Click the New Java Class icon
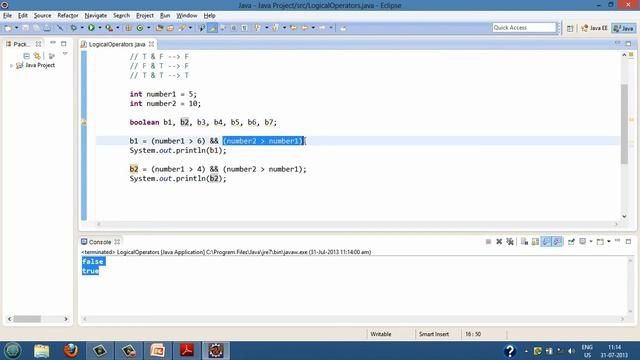This screenshot has width=640, height=360. pyautogui.click(x=140, y=28)
